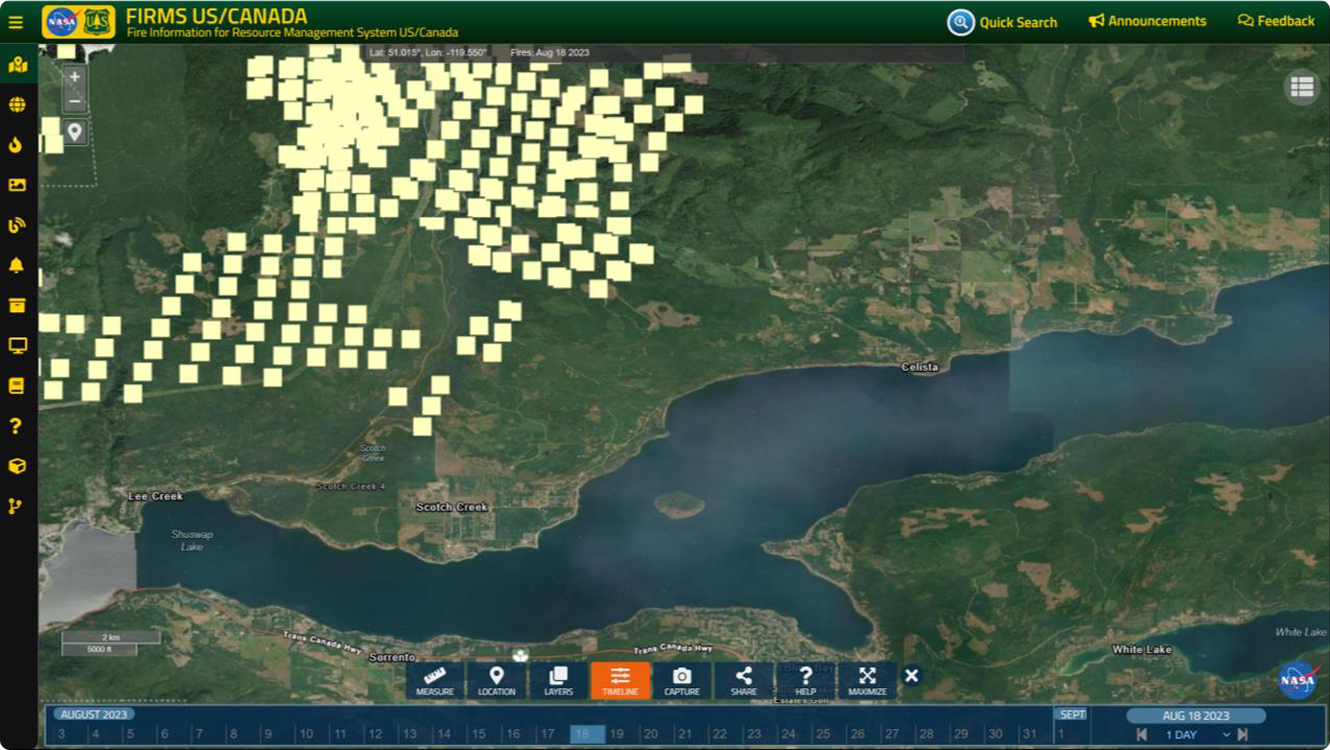
Task: Select August 3 on timeline
Action: 62,734
